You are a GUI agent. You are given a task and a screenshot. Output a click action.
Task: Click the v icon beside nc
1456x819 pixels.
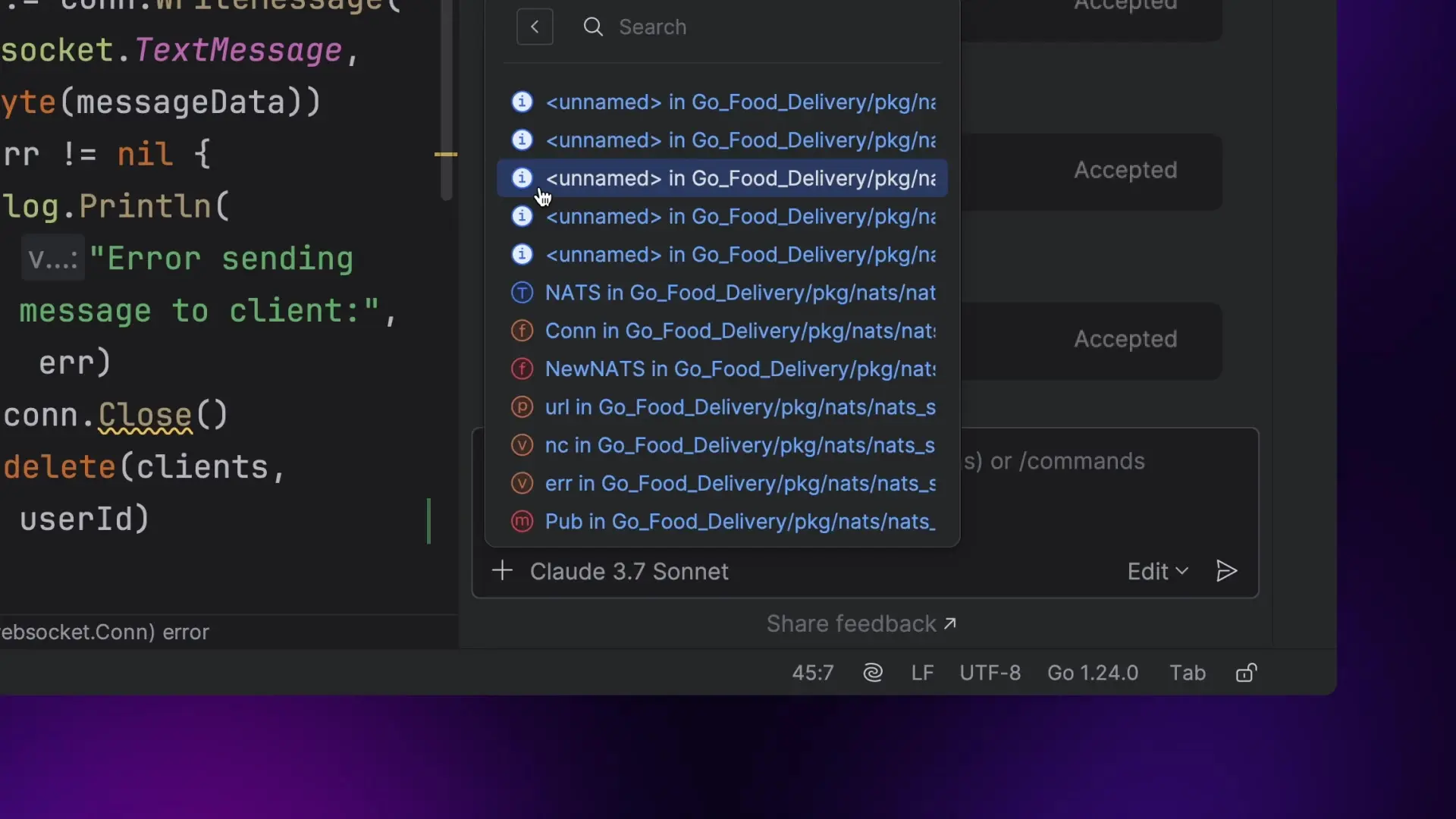tap(522, 445)
